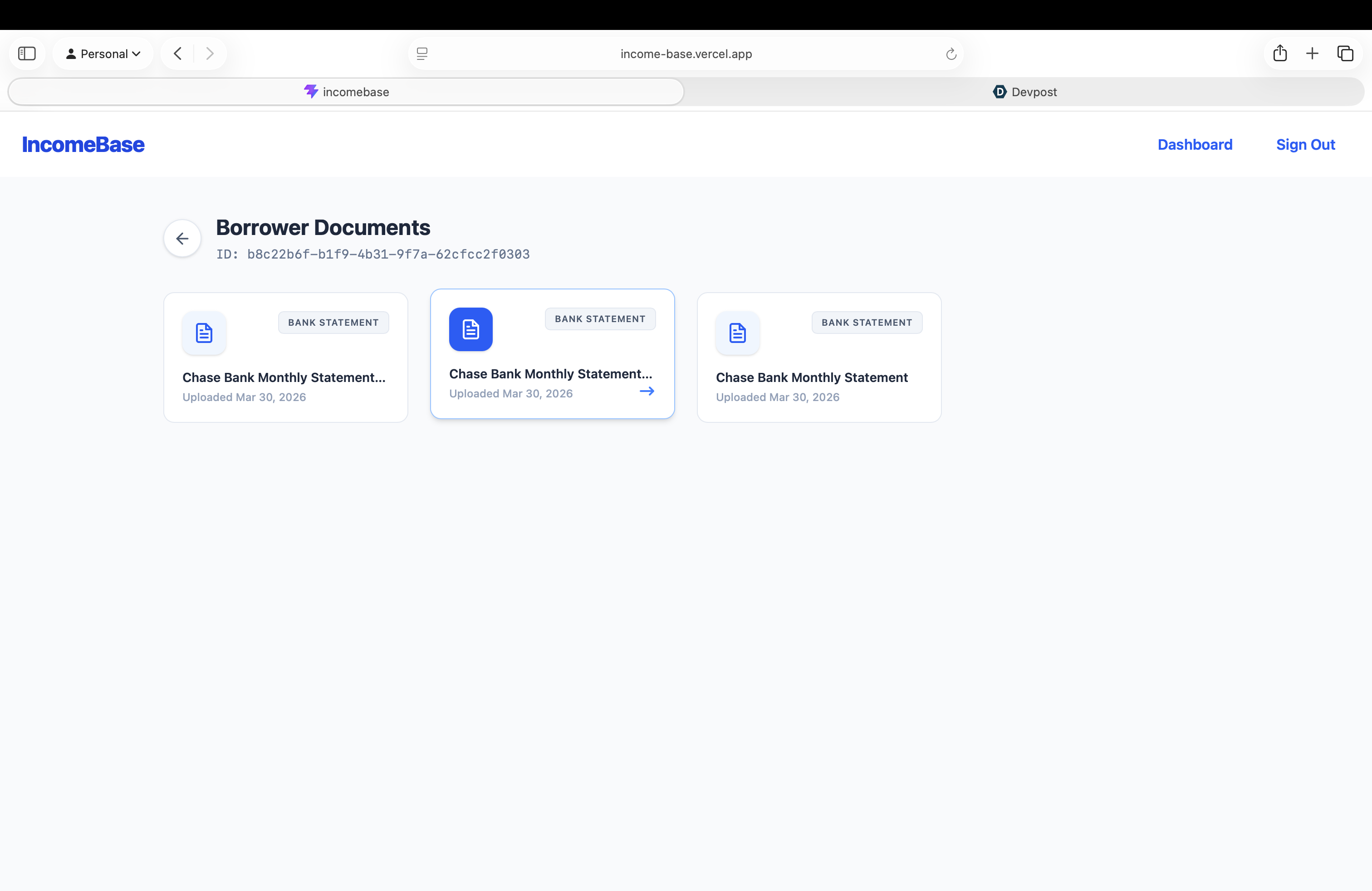The height and width of the screenshot is (891, 1372).
Task: Reload the current page
Action: click(951, 54)
